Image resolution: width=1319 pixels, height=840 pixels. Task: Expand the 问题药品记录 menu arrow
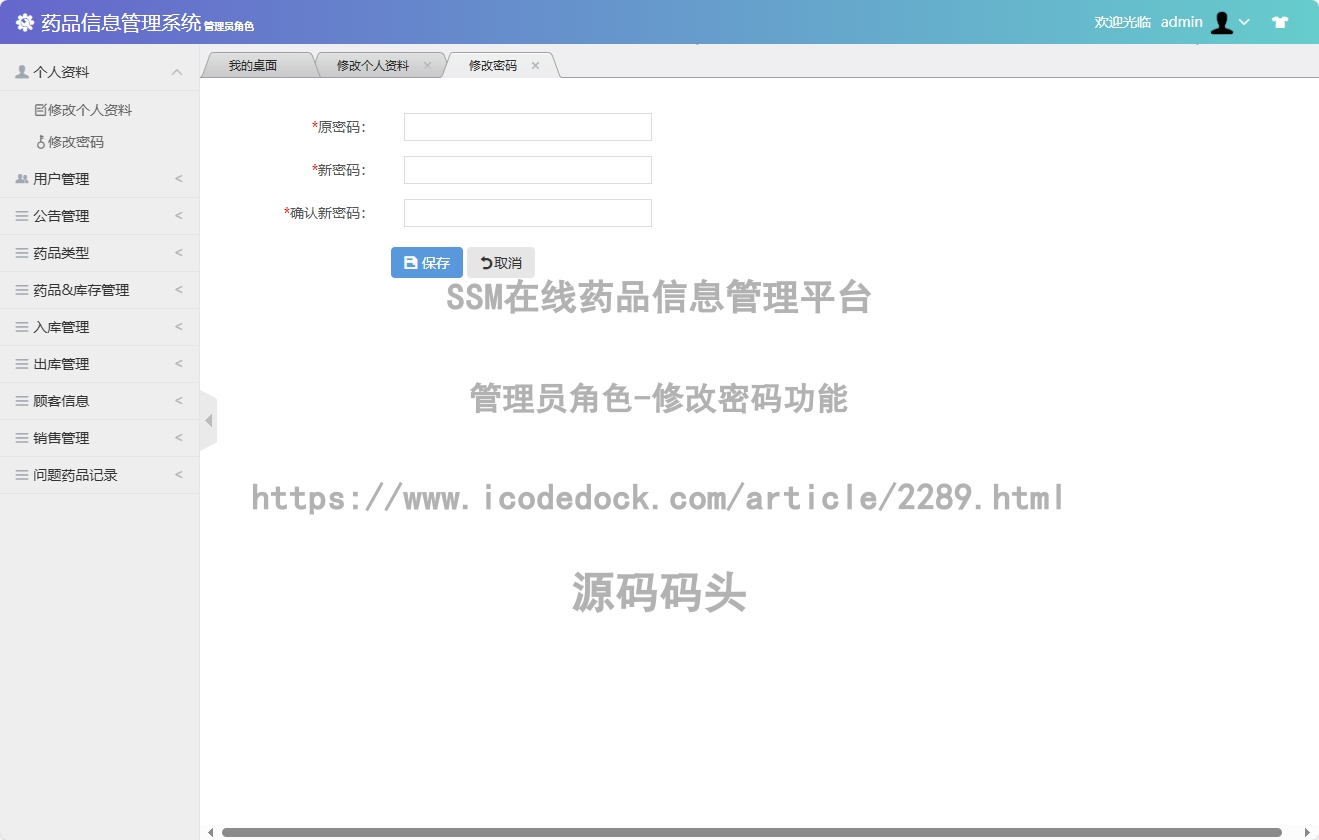[x=178, y=475]
